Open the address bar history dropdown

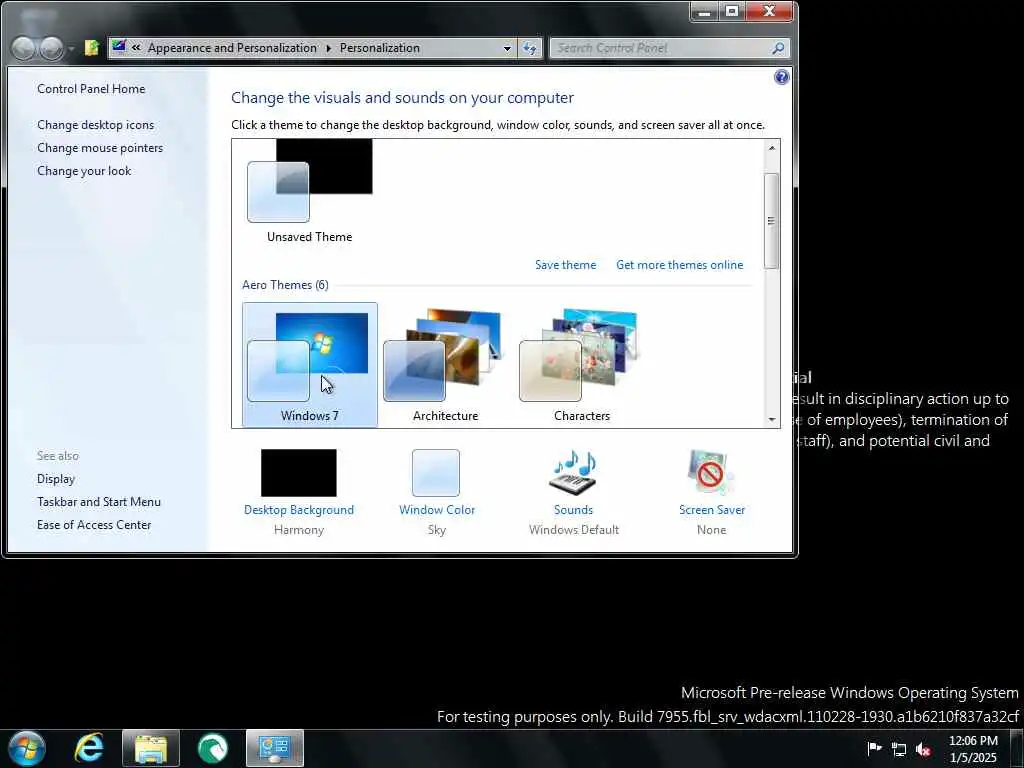[x=507, y=48]
